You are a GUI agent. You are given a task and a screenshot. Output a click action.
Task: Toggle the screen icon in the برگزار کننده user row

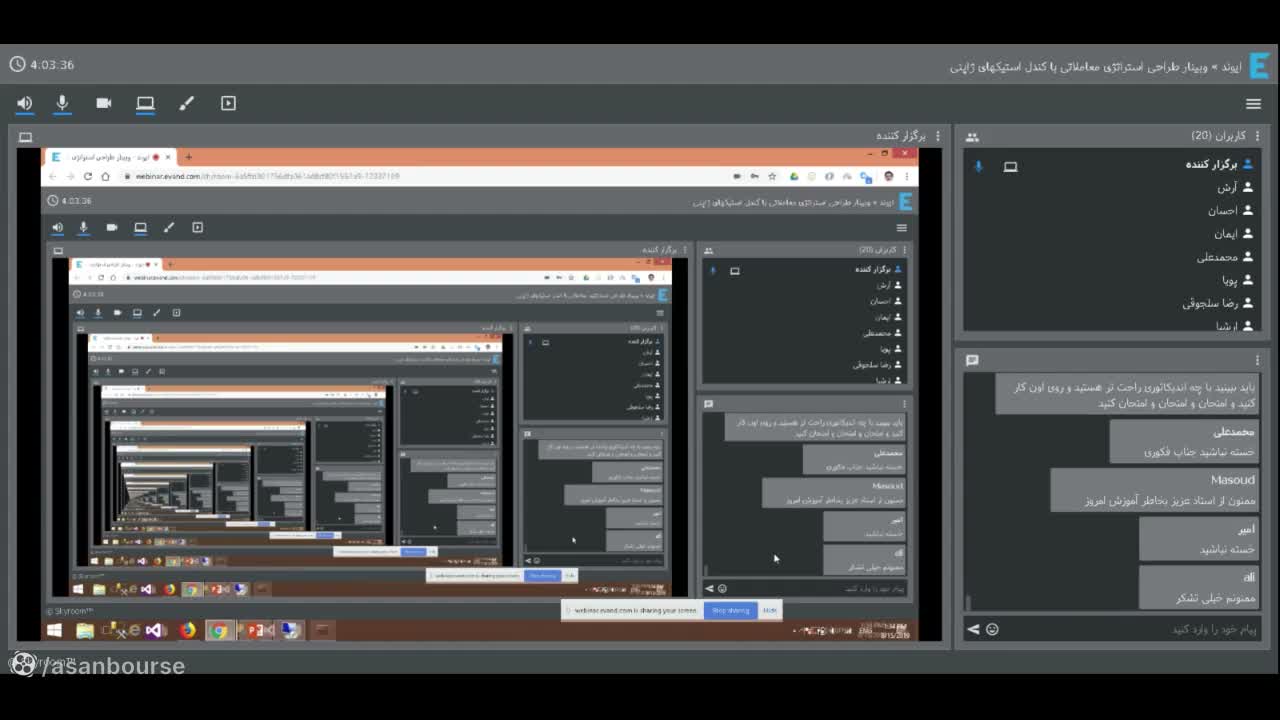(x=1010, y=167)
